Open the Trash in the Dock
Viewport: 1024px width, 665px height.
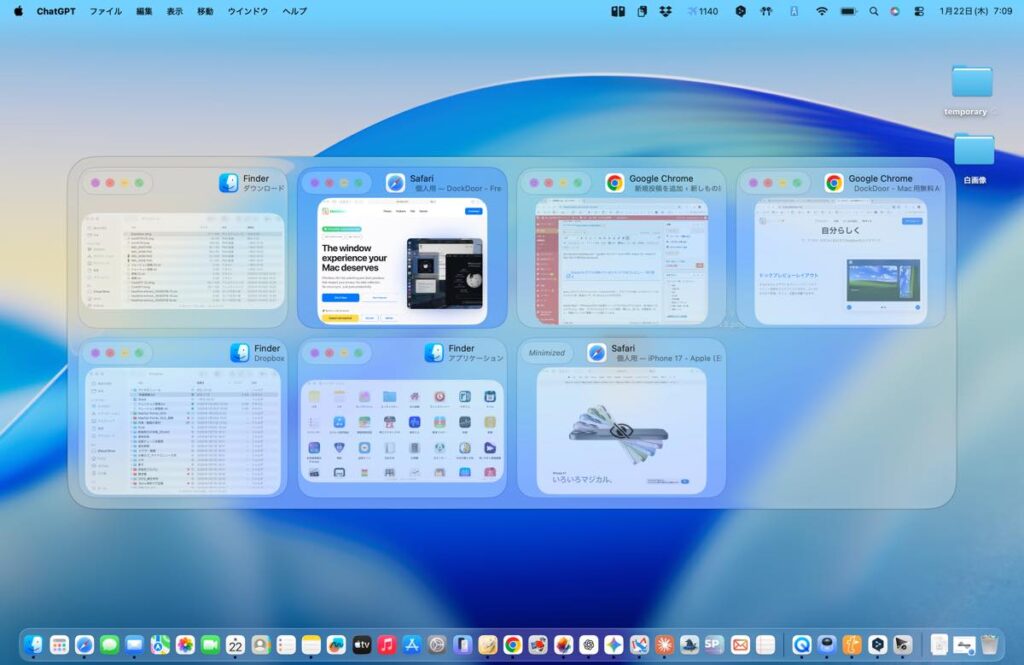(989, 645)
